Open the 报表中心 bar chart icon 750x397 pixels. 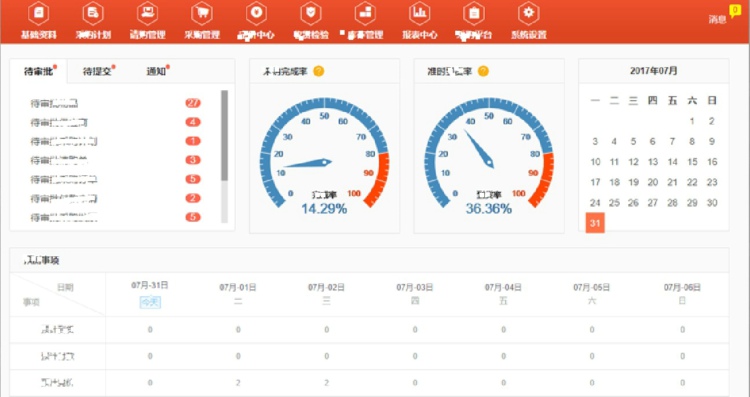[x=419, y=13]
